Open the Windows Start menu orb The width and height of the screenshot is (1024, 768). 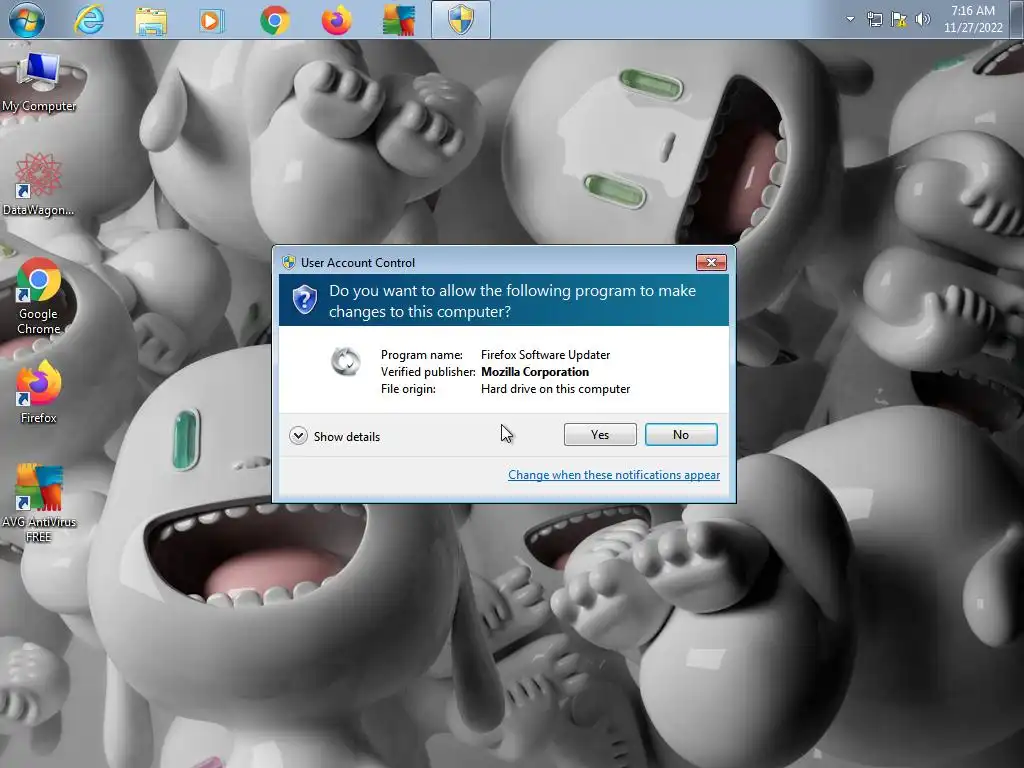coord(27,20)
